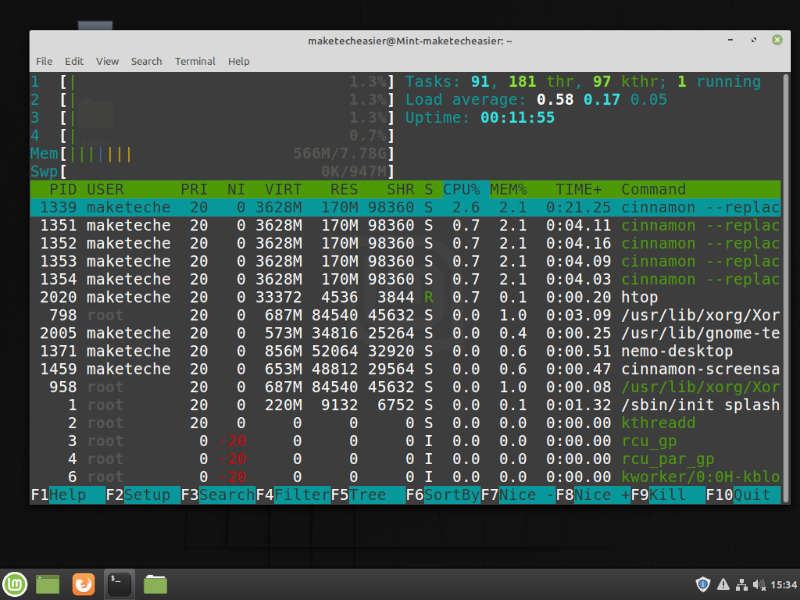Screen dimensions: 800x600
Task: Filter processes with F4 Filter
Action: [292, 494]
